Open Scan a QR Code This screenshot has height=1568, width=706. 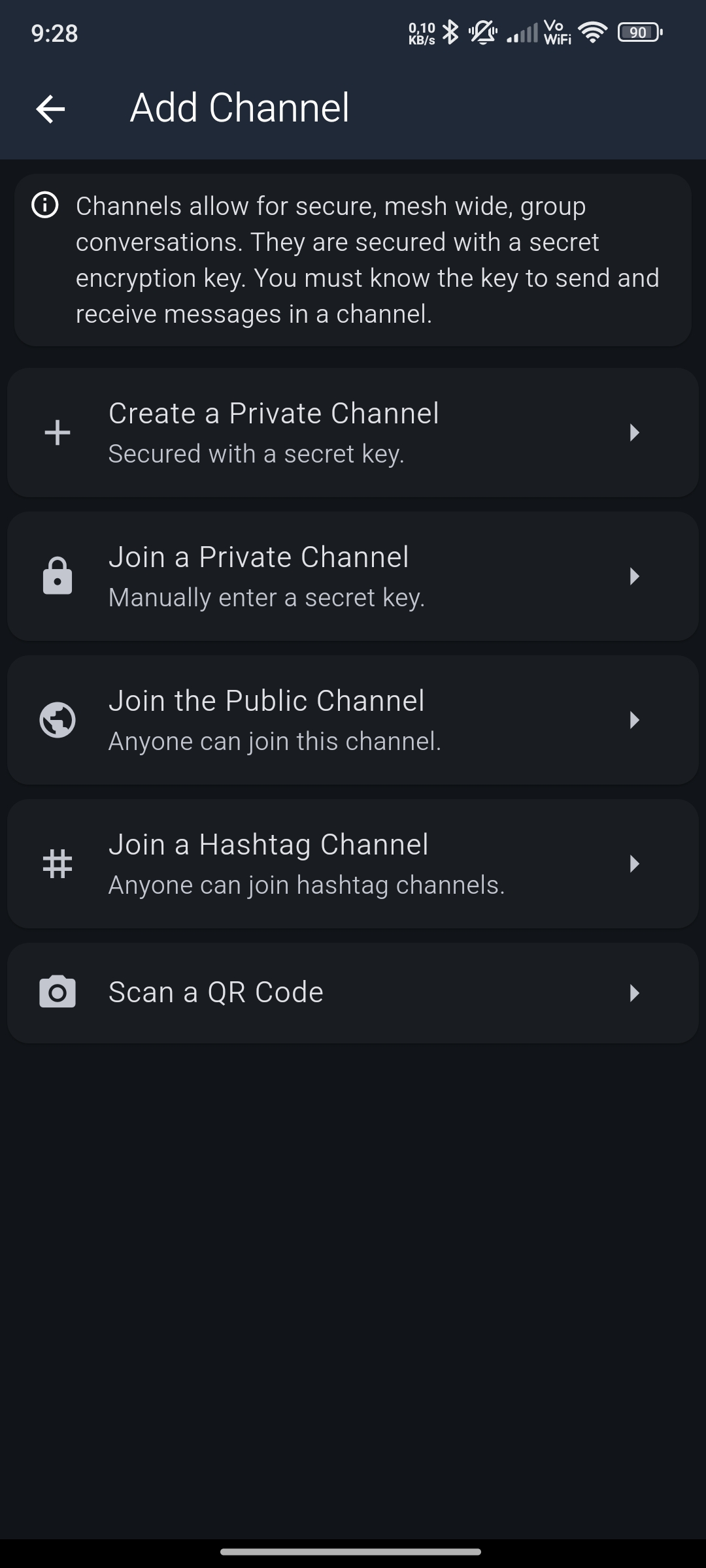[216, 992]
